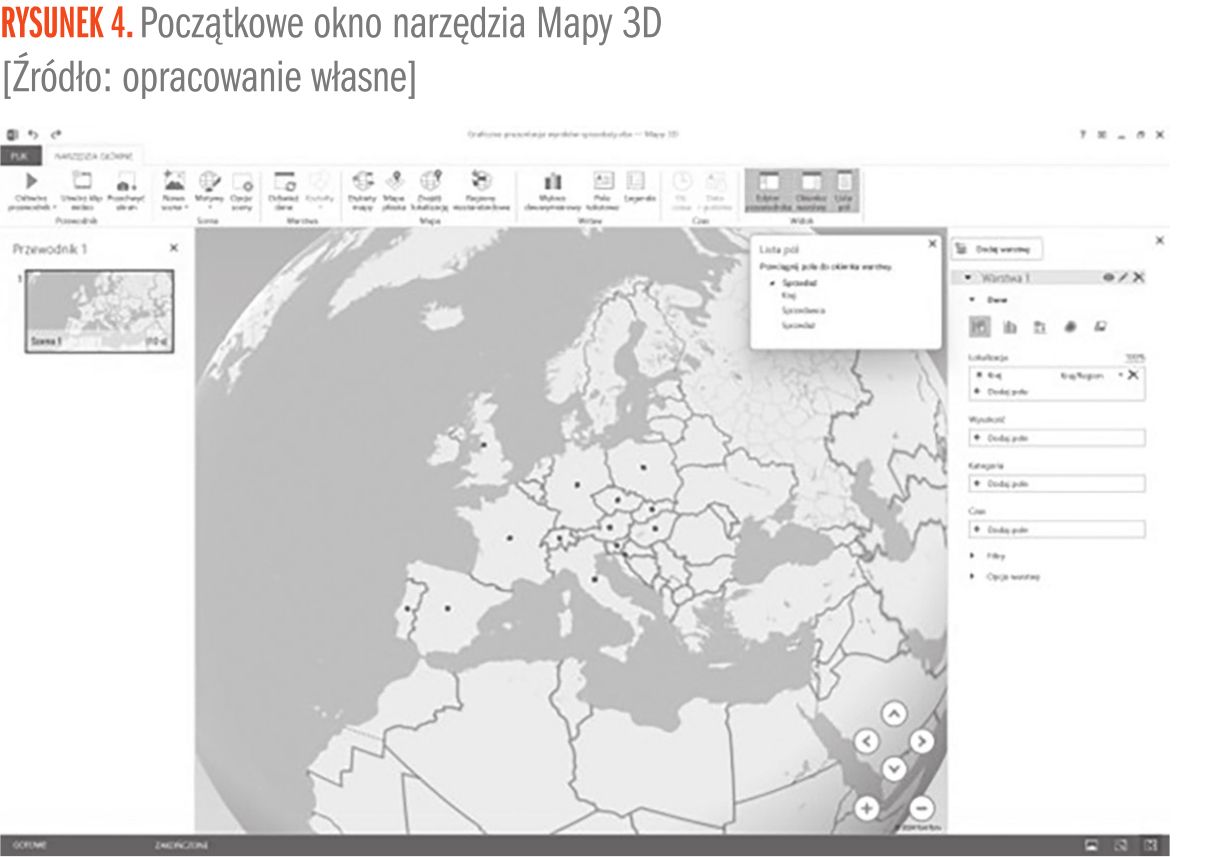Click the Wykres dwuwymiarowy icon
Screen dimensions: 1212x857
tap(552, 182)
